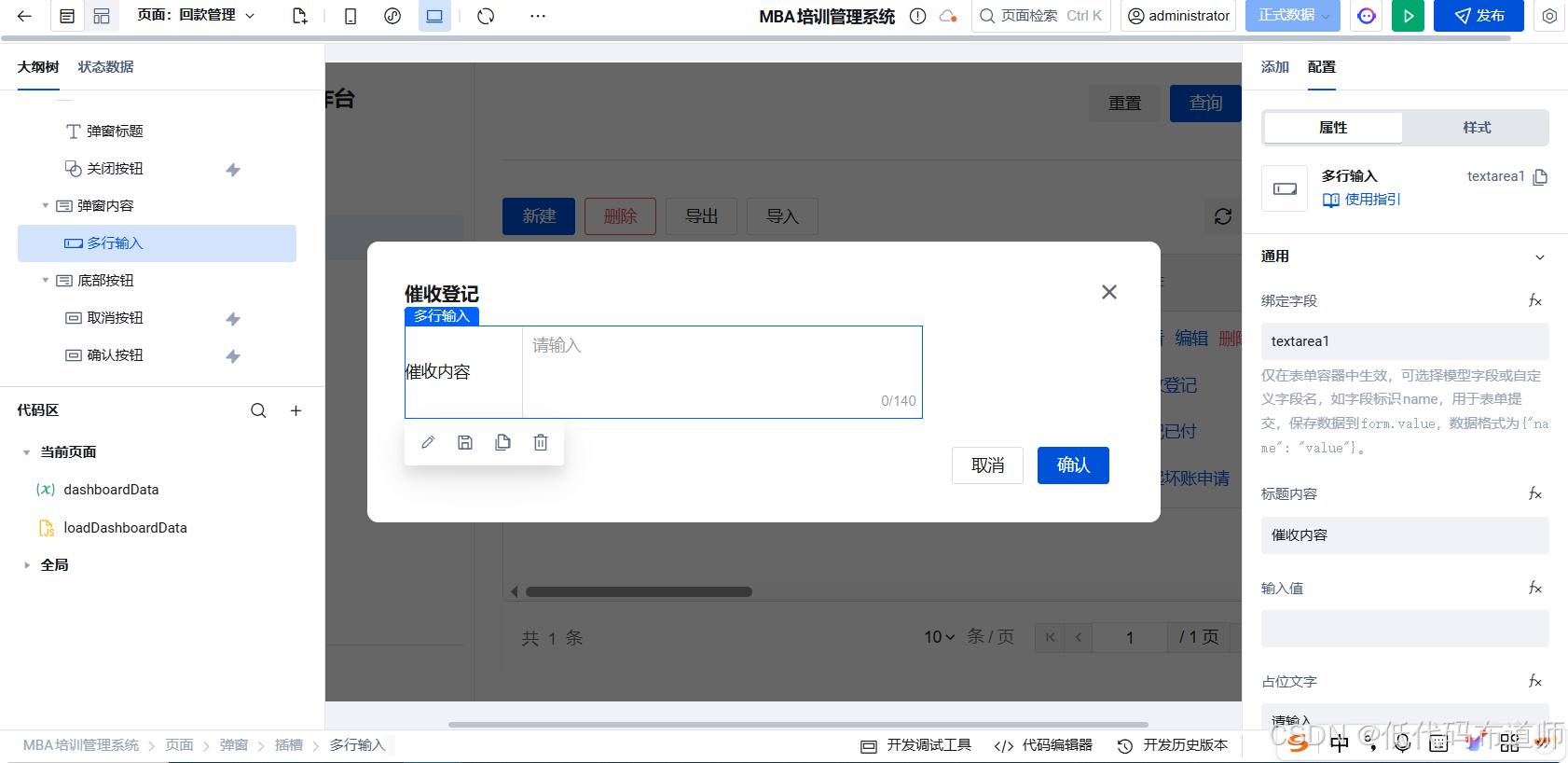Switch to the 状态数据 tab

pos(105,67)
